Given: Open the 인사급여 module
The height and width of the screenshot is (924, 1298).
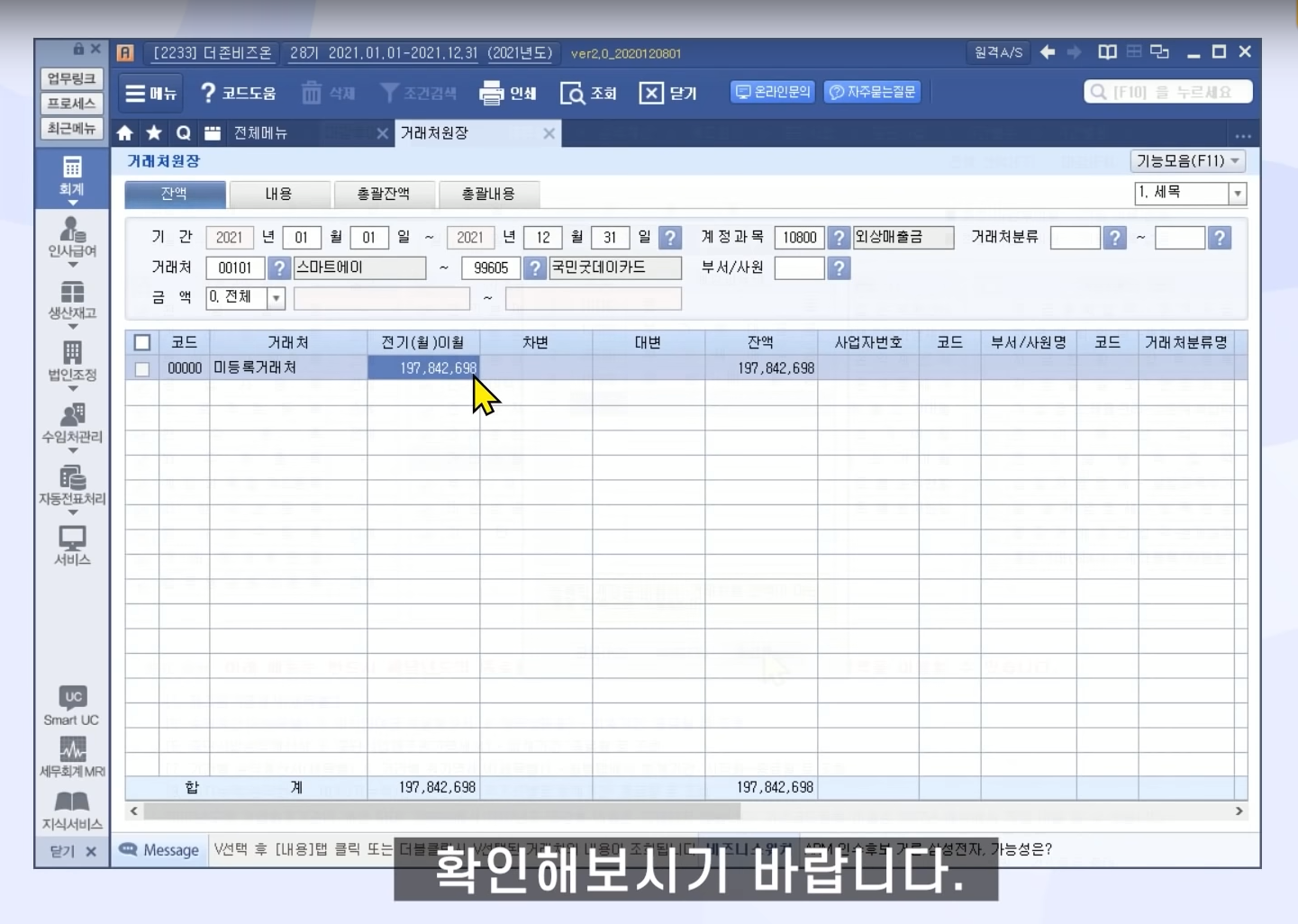Looking at the screenshot, I should click(x=72, y=240).
